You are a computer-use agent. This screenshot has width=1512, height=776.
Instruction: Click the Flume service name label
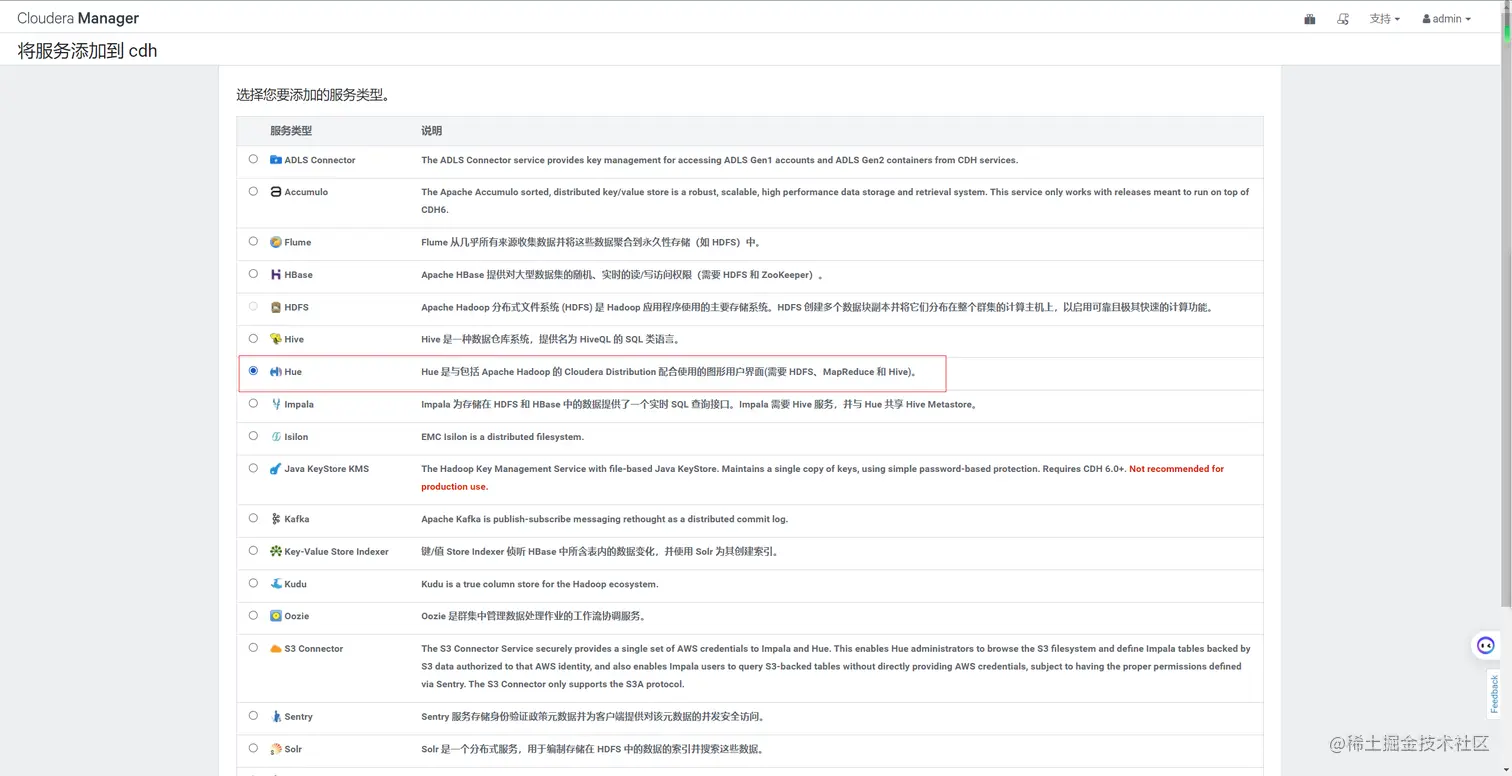pos(298,242)
